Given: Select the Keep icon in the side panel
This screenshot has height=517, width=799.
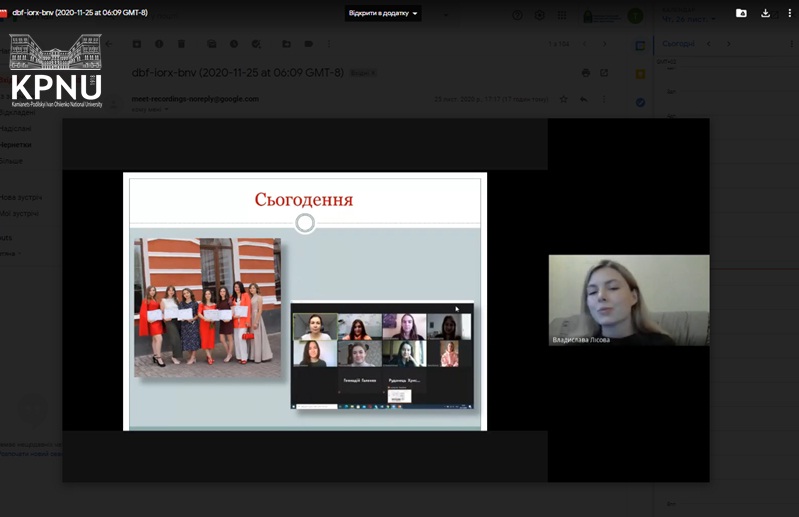Looking at the screenshot, I should (641, 74).
